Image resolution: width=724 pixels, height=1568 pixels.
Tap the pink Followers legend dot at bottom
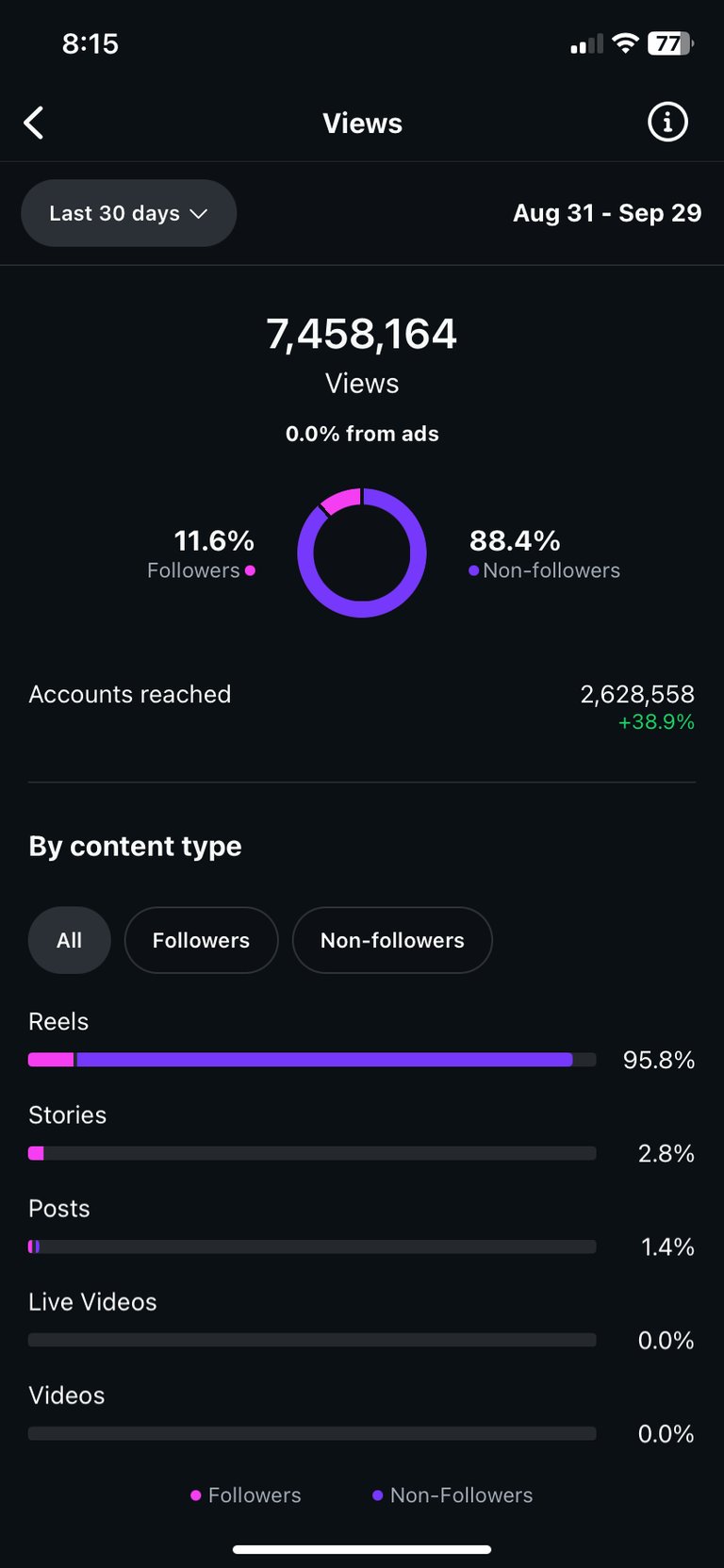click(x=196, y=1495)
